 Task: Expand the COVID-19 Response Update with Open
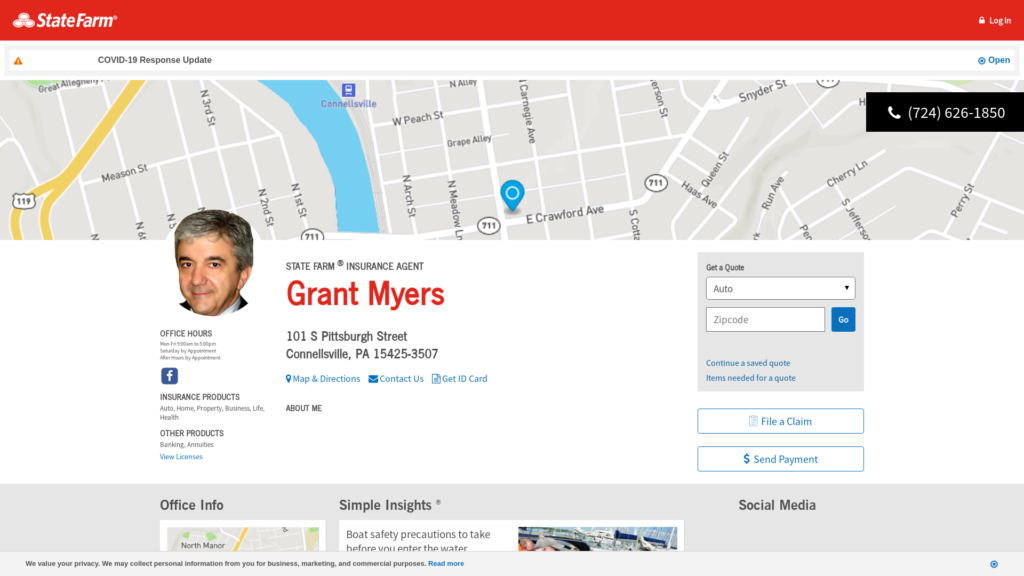point(994,60)
